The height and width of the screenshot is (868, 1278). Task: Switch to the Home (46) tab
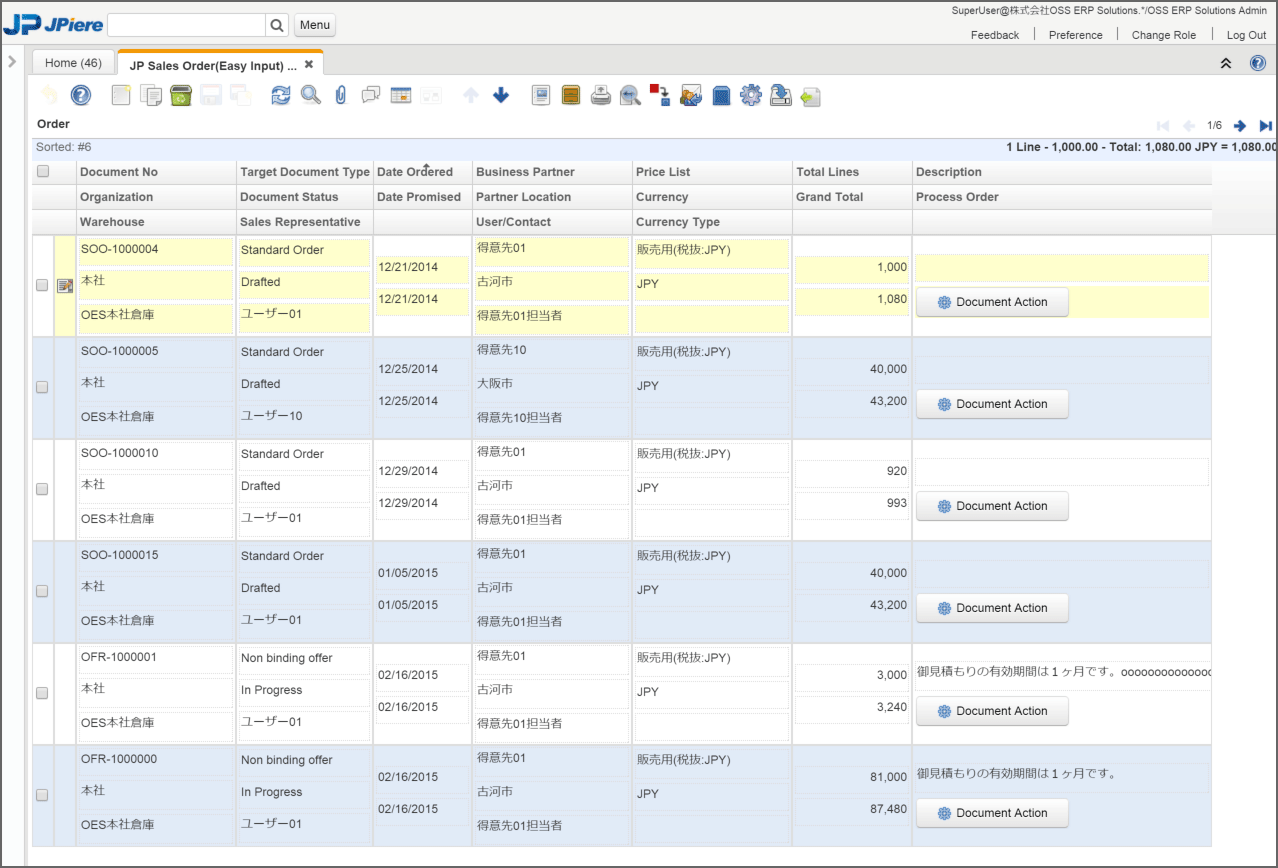tap(74, 62)
